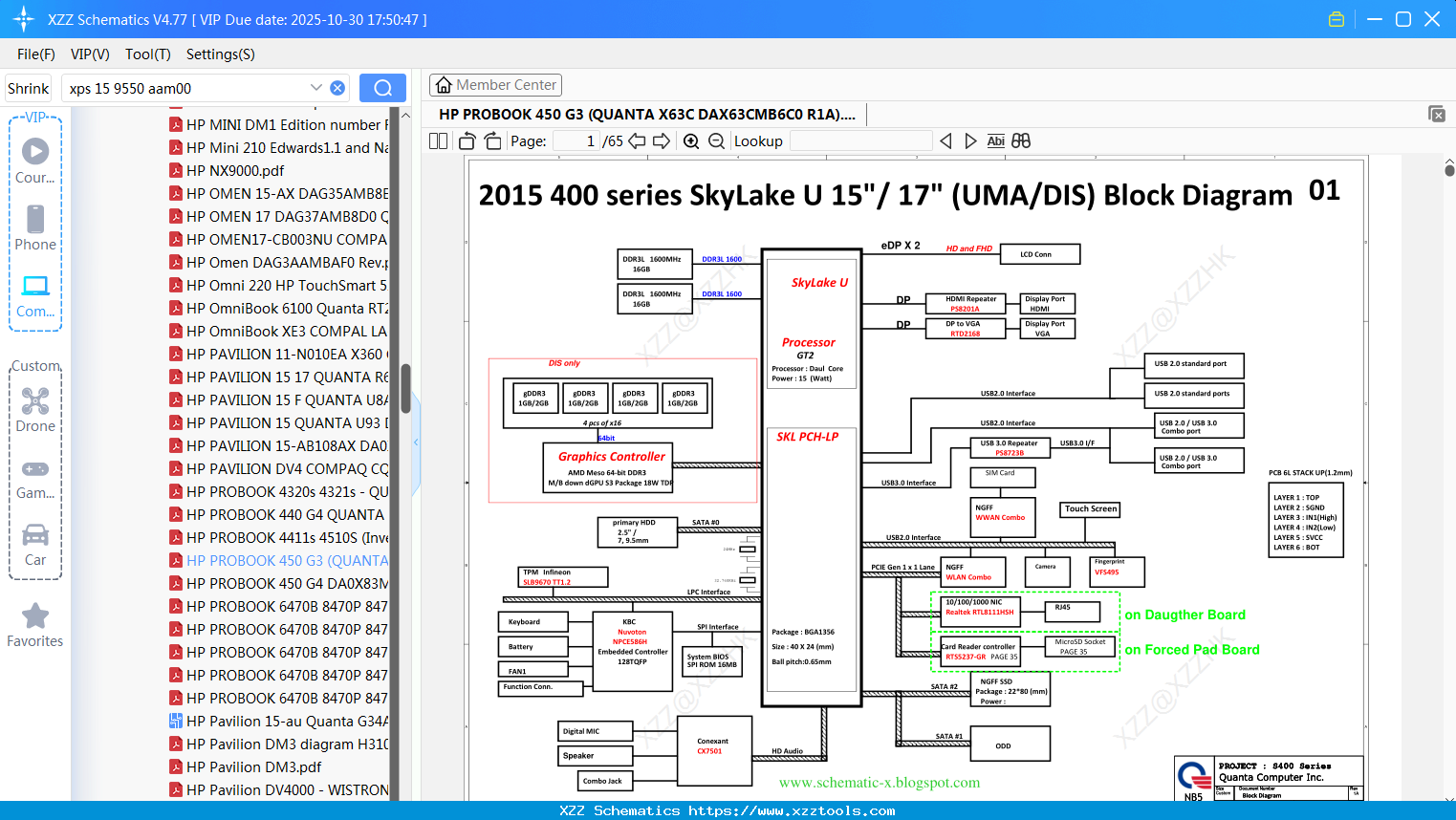The width and height of the screenshot is (1456, 820).
Task: Open HP PROBOOK 4411s 4510S file
Action: click(279, 537)
